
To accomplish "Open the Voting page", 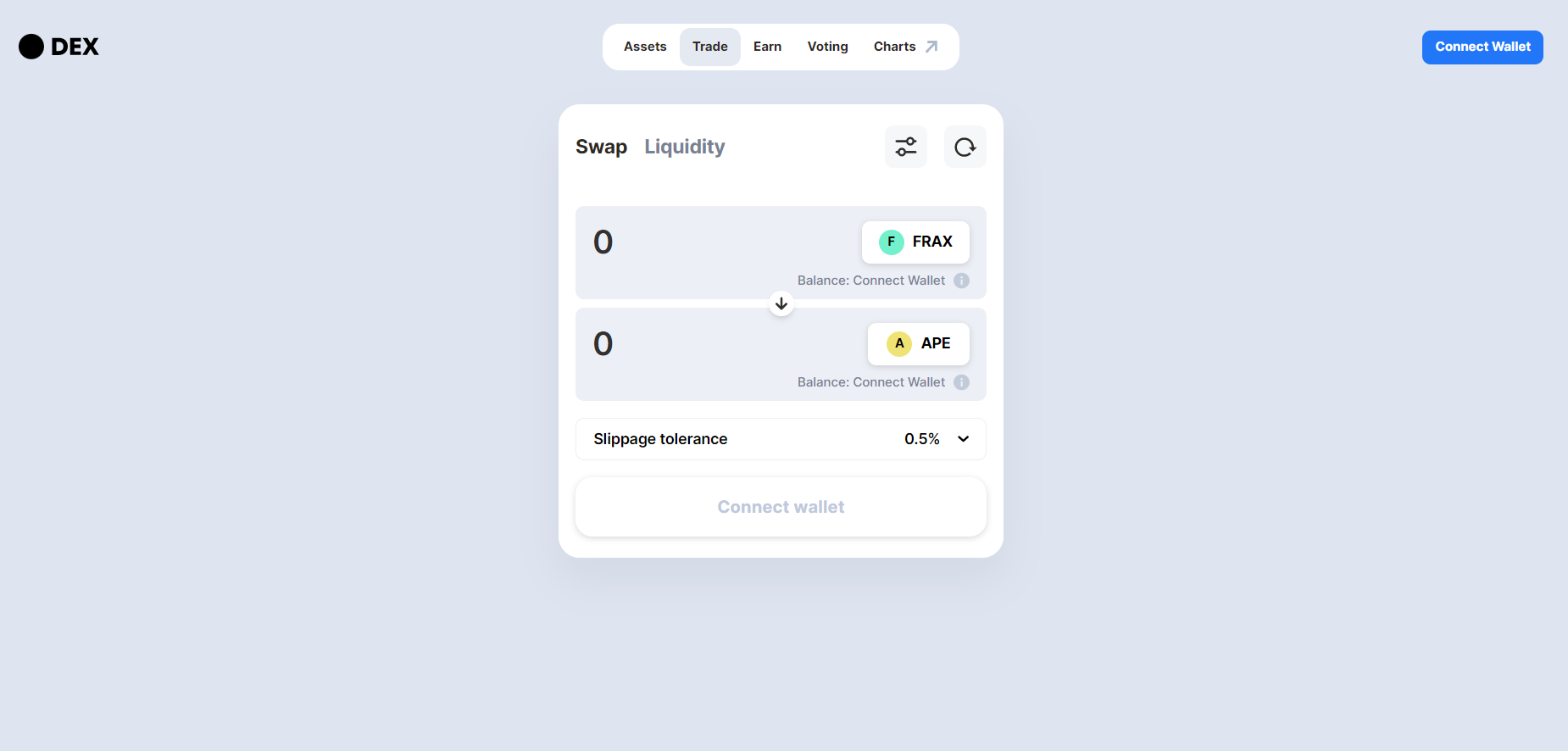I will click(x=827, y=46).
